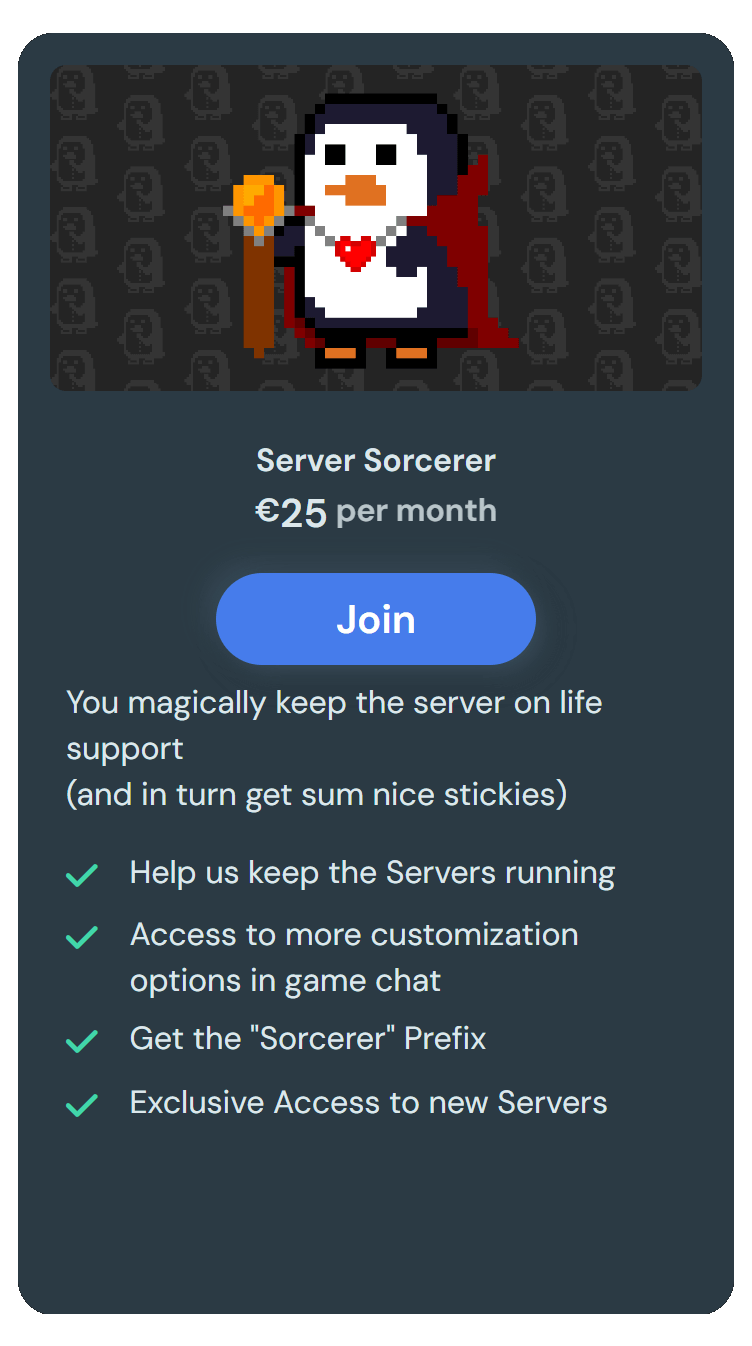Select "Exclusive Access to new Servers" benefit

point(369,1102)
